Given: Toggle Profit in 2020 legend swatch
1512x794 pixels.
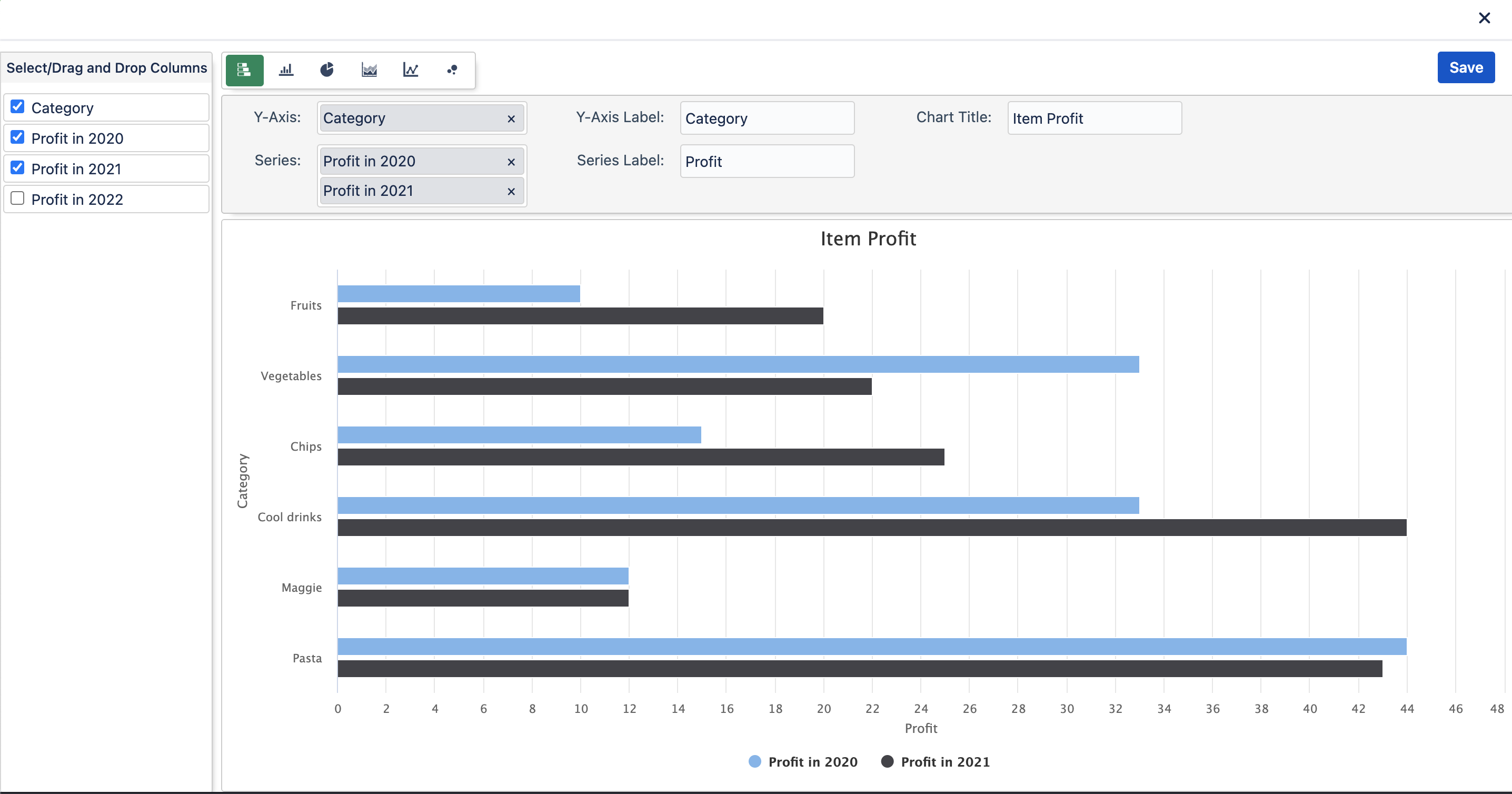Looking at the screenshot, I should (x=755, y=762).
